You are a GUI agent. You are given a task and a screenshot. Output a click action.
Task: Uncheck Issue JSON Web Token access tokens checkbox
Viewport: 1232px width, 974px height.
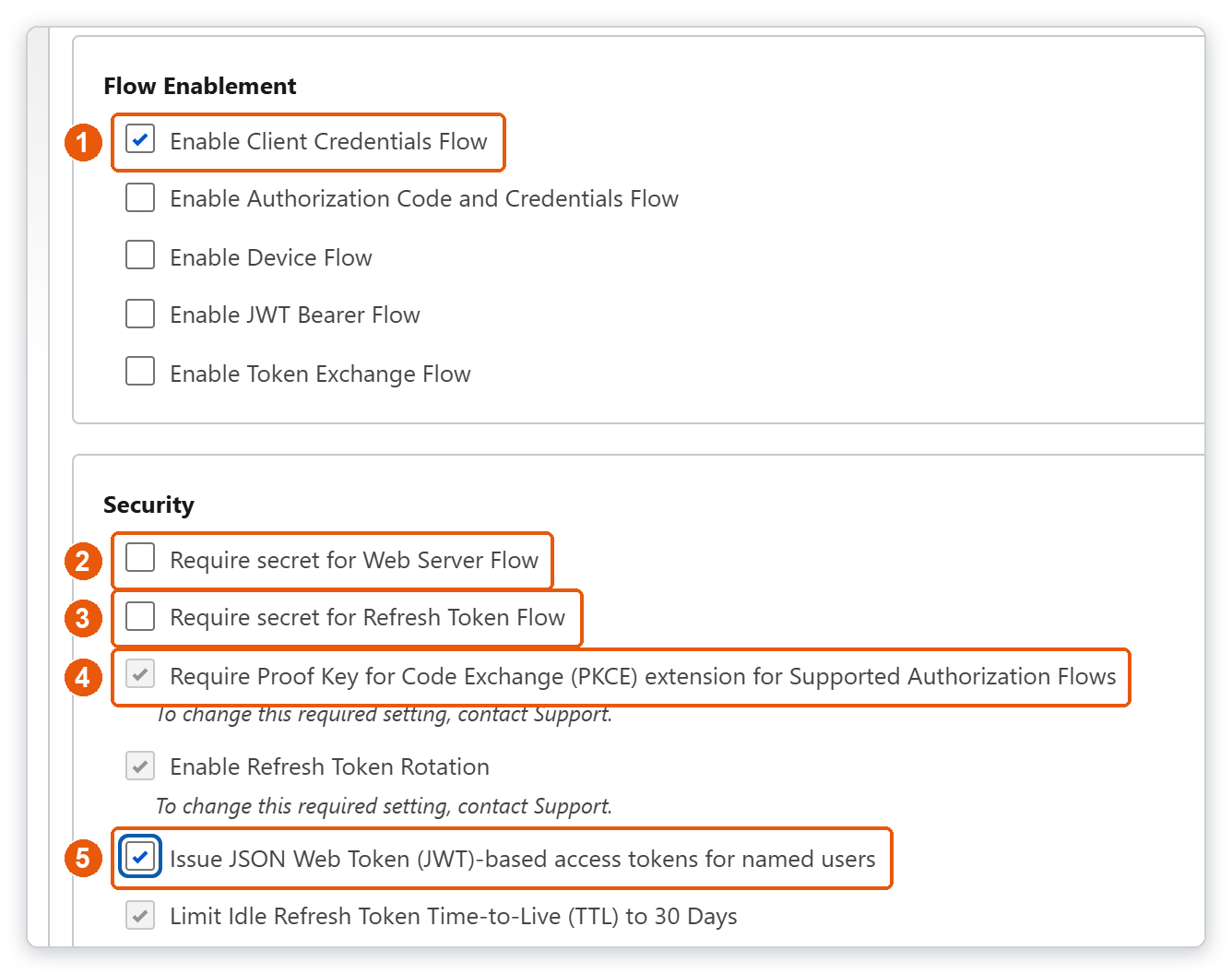tap(140, 857)
